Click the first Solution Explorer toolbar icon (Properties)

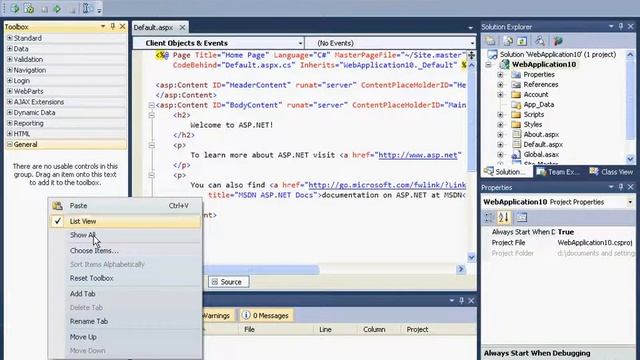490,41
